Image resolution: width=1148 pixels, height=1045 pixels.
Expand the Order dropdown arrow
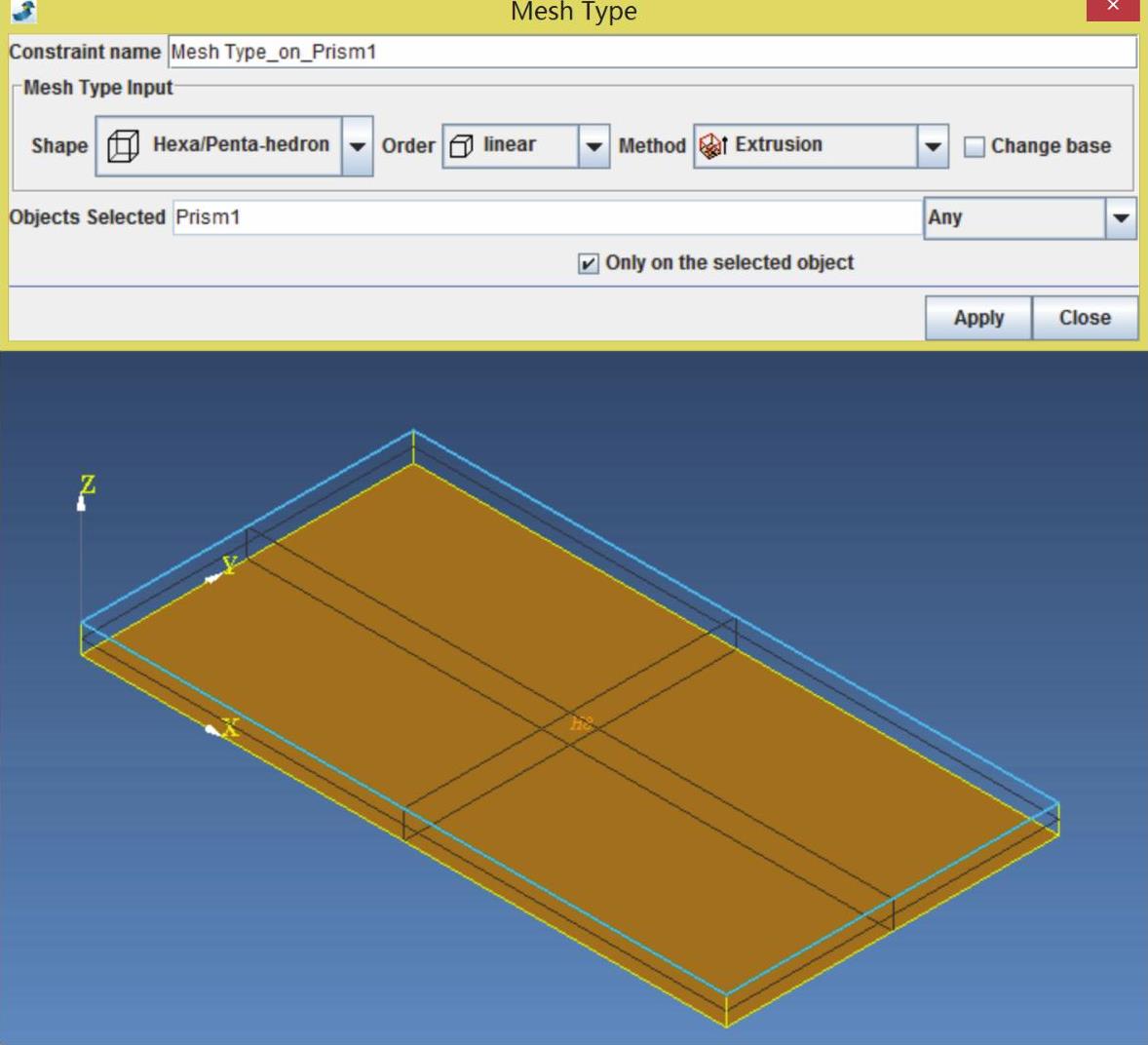point(593,146)
